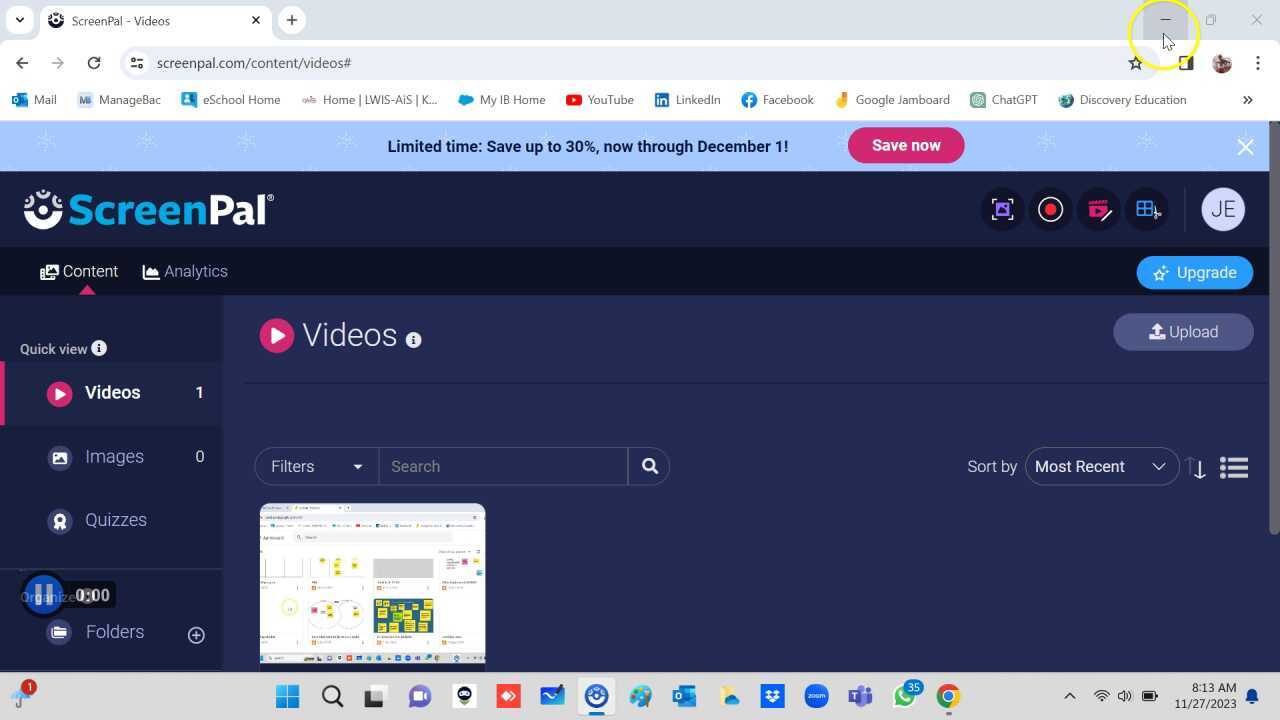
Task: Select Videos in the Quick view sidebar
Action: [112, 393]
